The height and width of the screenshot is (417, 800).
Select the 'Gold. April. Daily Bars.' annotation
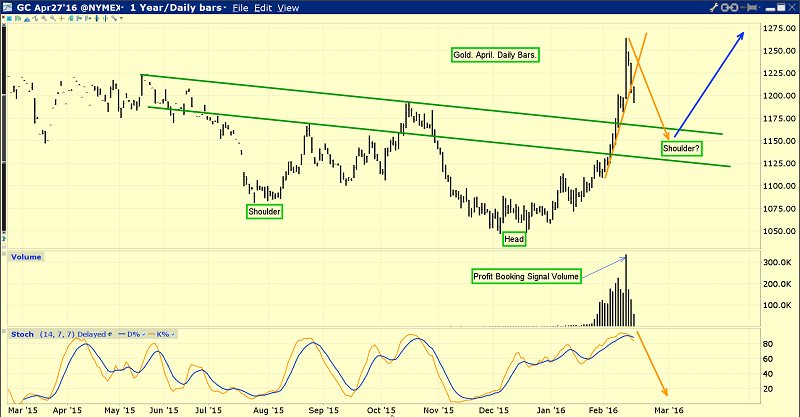click(495, 55)
